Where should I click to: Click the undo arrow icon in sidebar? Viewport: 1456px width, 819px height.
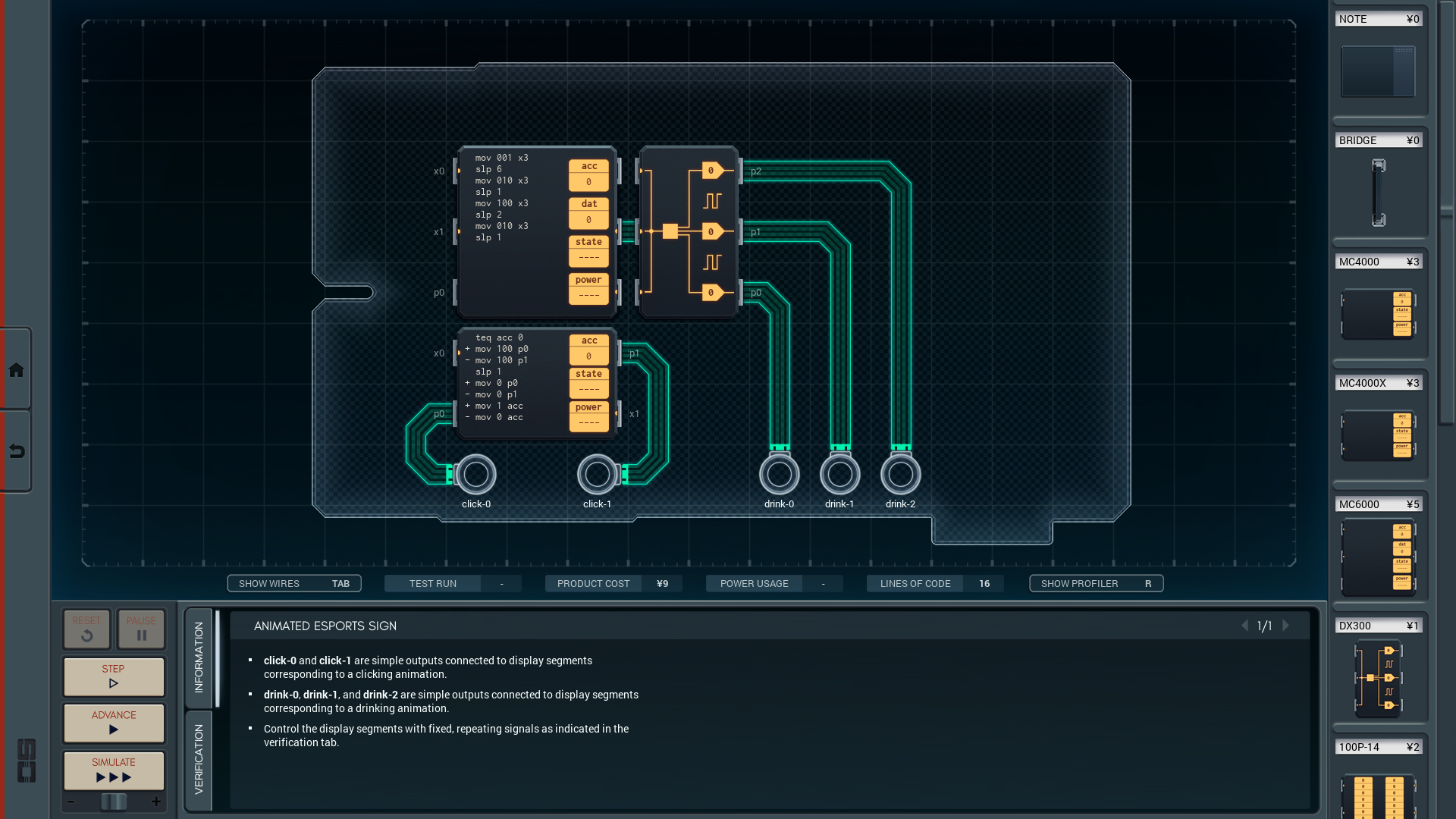click(16, 451)
